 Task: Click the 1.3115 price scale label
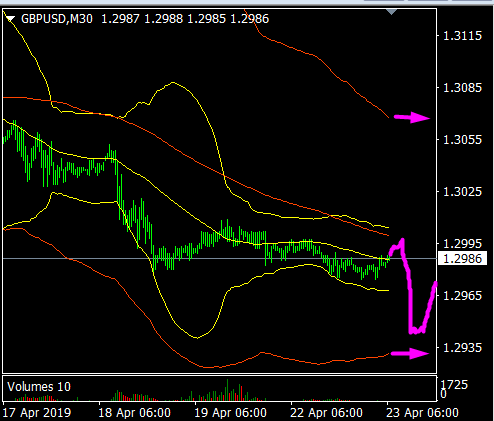pyautogui.click(x=462, y=36)
